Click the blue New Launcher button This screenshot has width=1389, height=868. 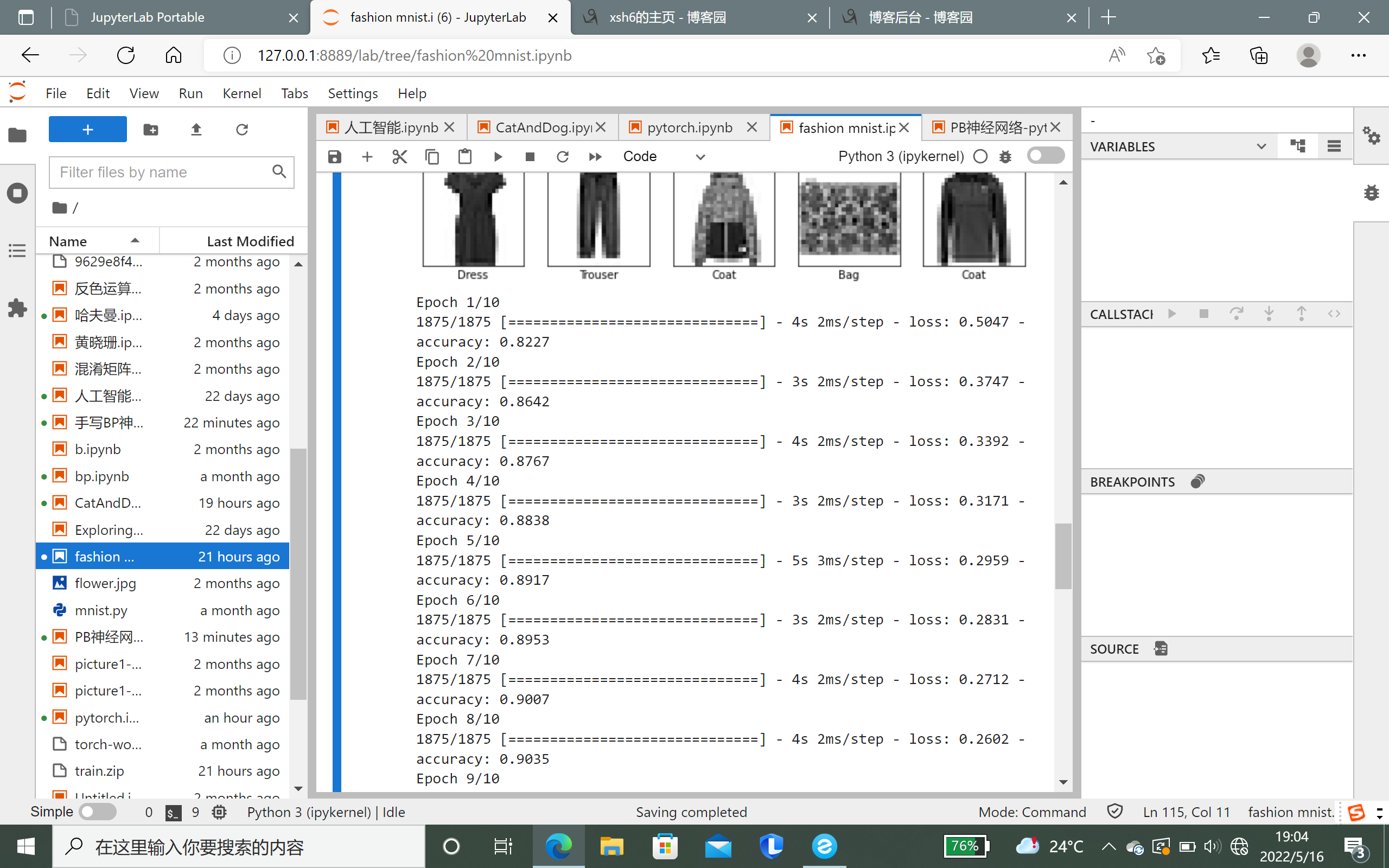(87, 130)
